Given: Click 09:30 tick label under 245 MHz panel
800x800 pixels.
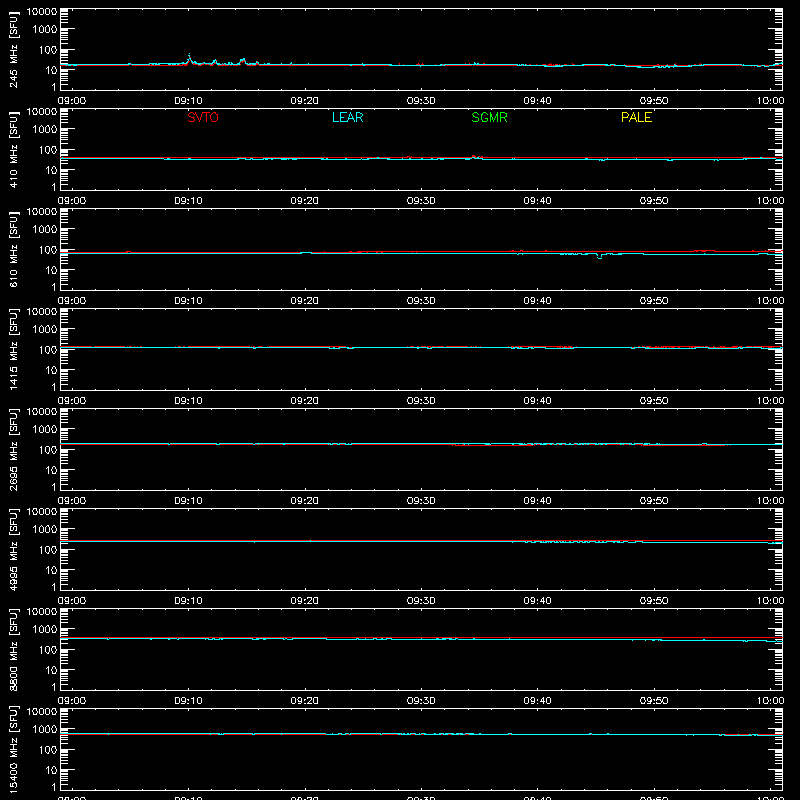Looking at the screenshot, I should click(x=421, y=101).
